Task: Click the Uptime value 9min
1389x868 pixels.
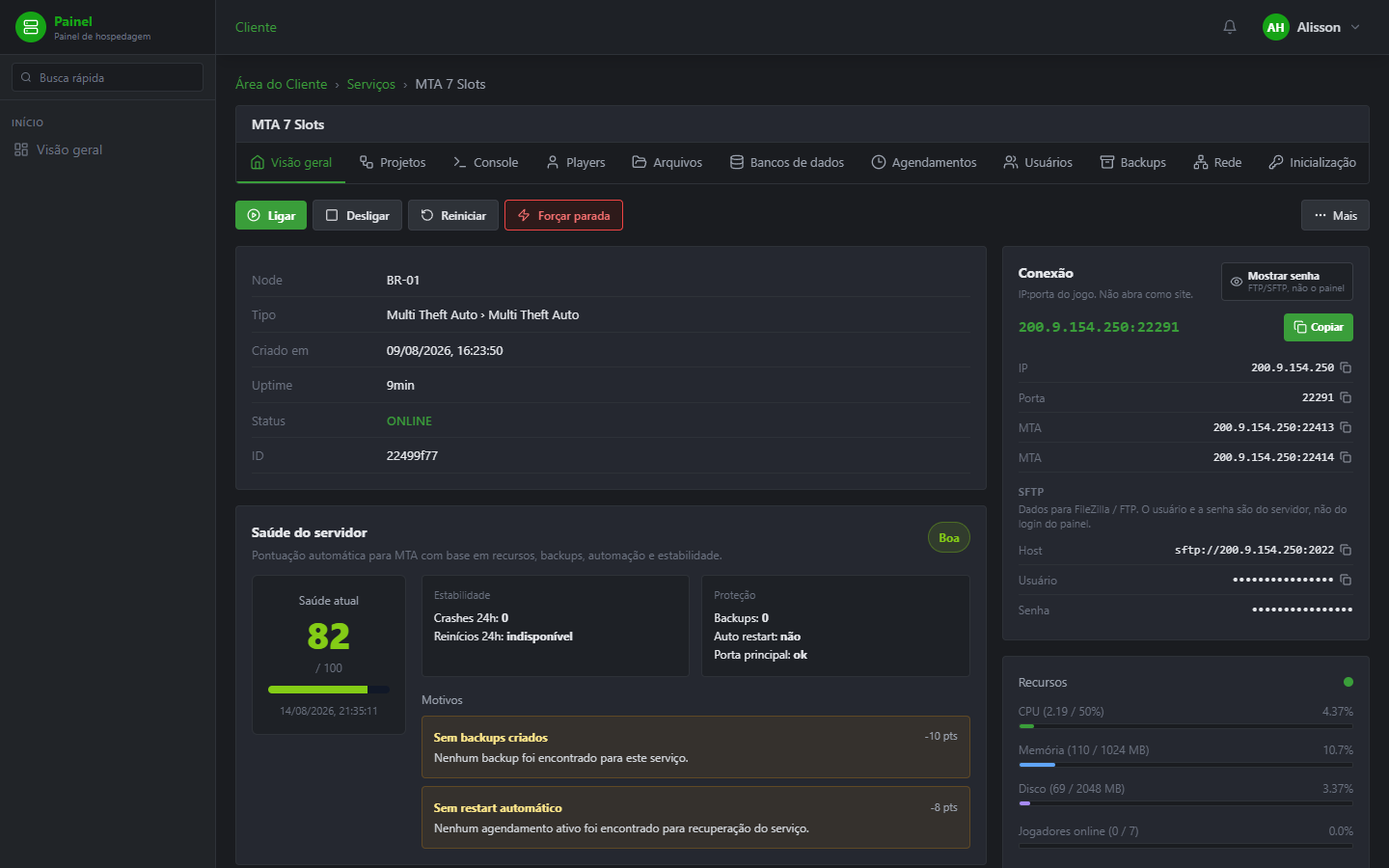Action: coord(400,385)
